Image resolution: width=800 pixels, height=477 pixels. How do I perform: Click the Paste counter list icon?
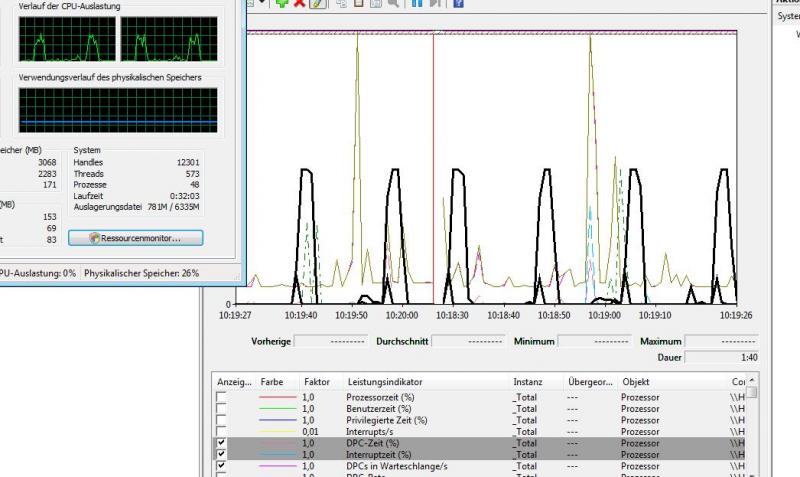(x=359, y=3)
